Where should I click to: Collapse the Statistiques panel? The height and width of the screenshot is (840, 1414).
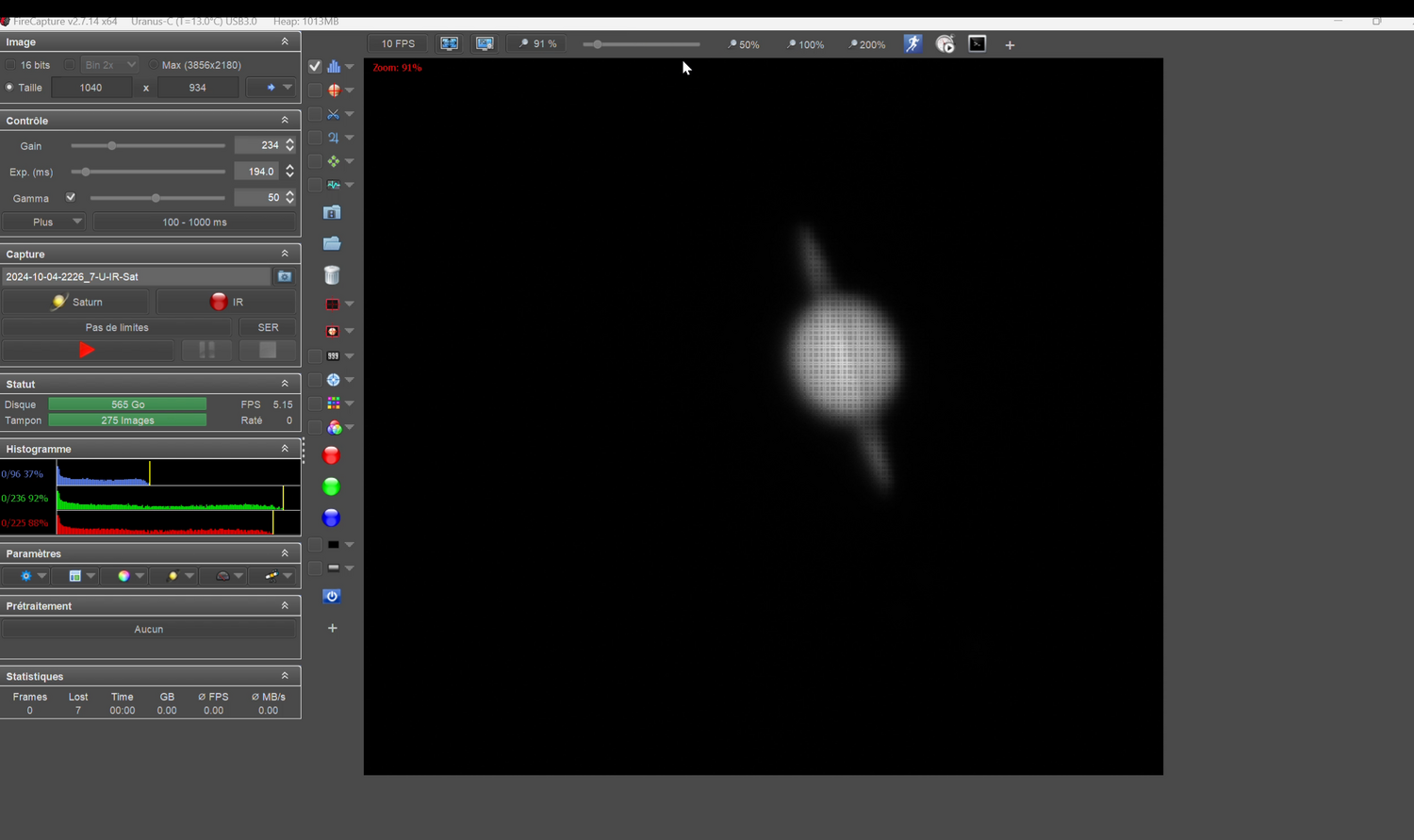[285, 676]
